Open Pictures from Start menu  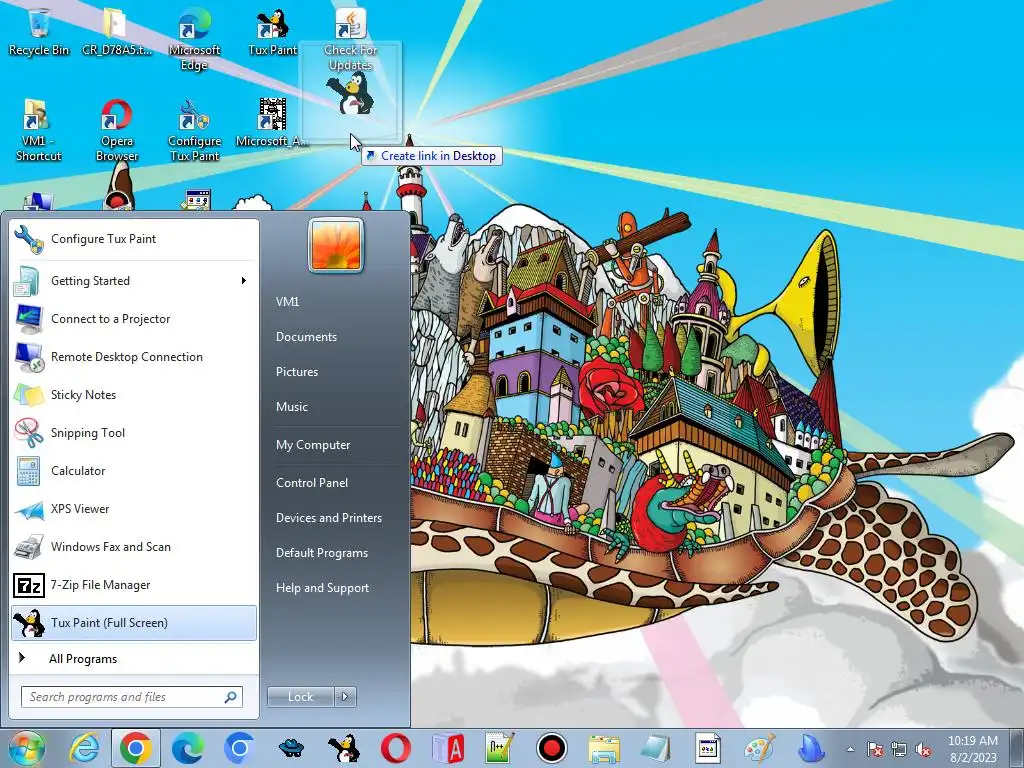[297, 372]
